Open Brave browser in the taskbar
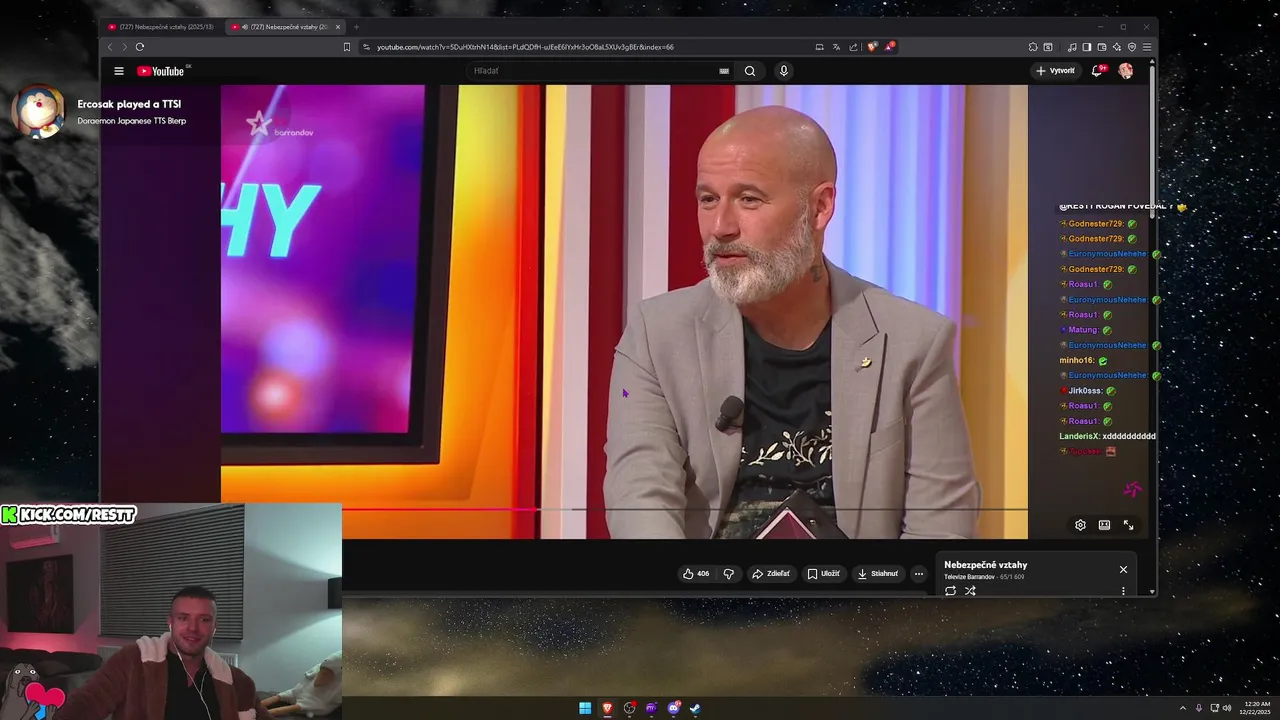 click(x=607, y=709)
